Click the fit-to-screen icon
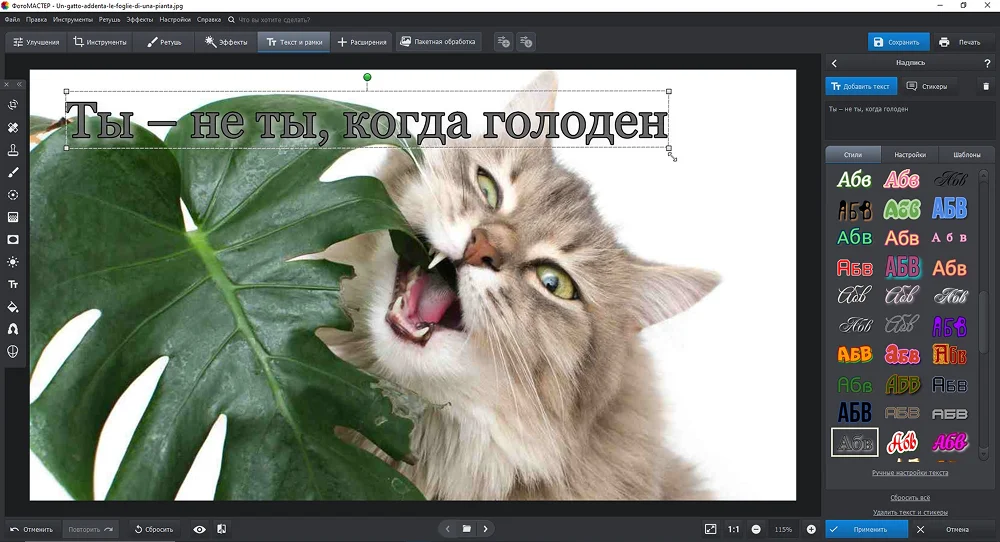 (x=710, y=529)
